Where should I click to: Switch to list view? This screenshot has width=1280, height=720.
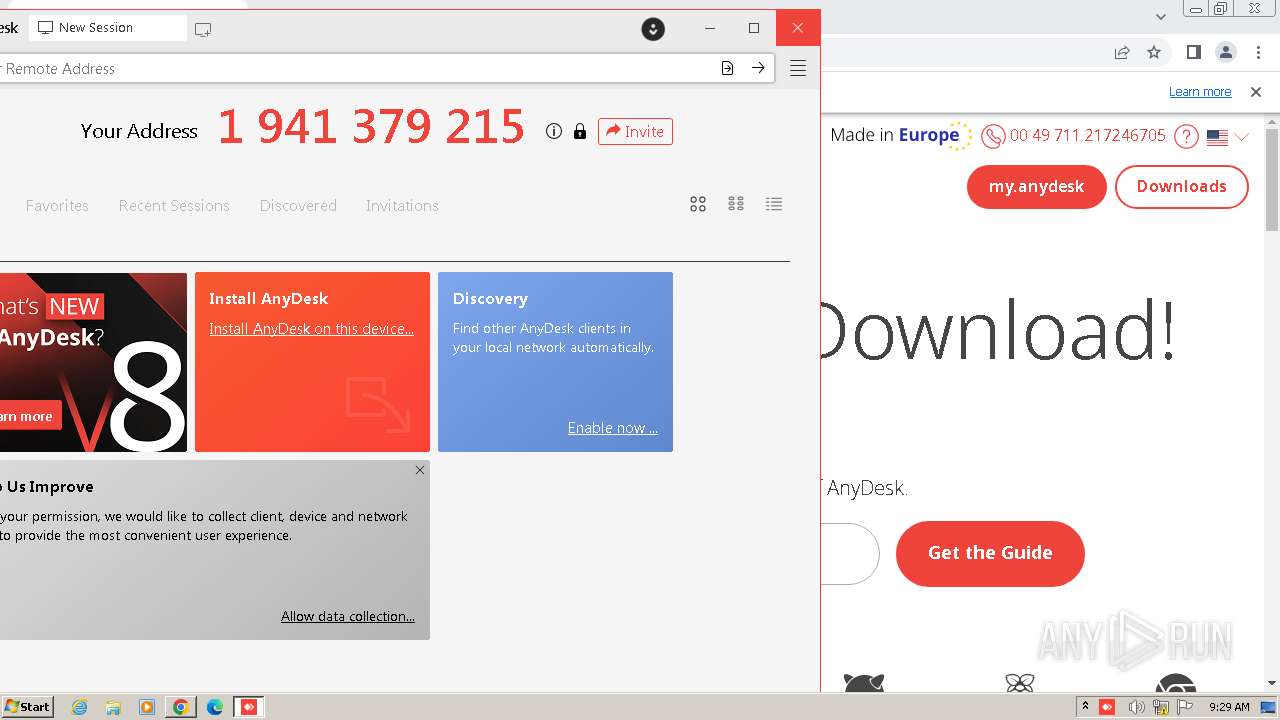774,204
